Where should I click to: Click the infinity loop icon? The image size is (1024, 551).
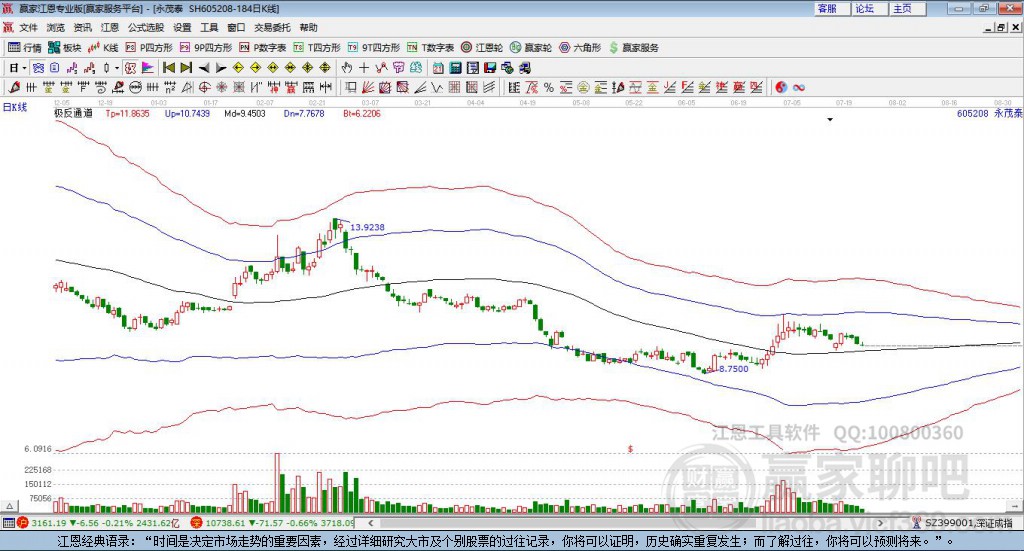click(799, 87)
